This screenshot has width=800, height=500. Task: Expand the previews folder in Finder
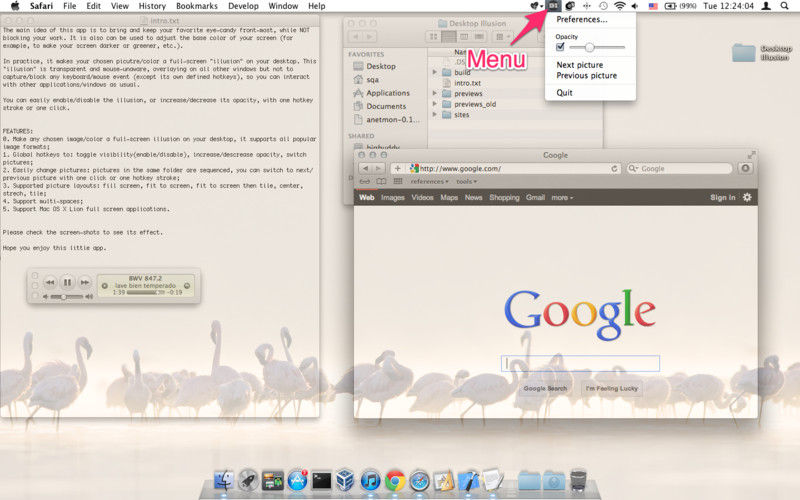[x=435, y=93]
